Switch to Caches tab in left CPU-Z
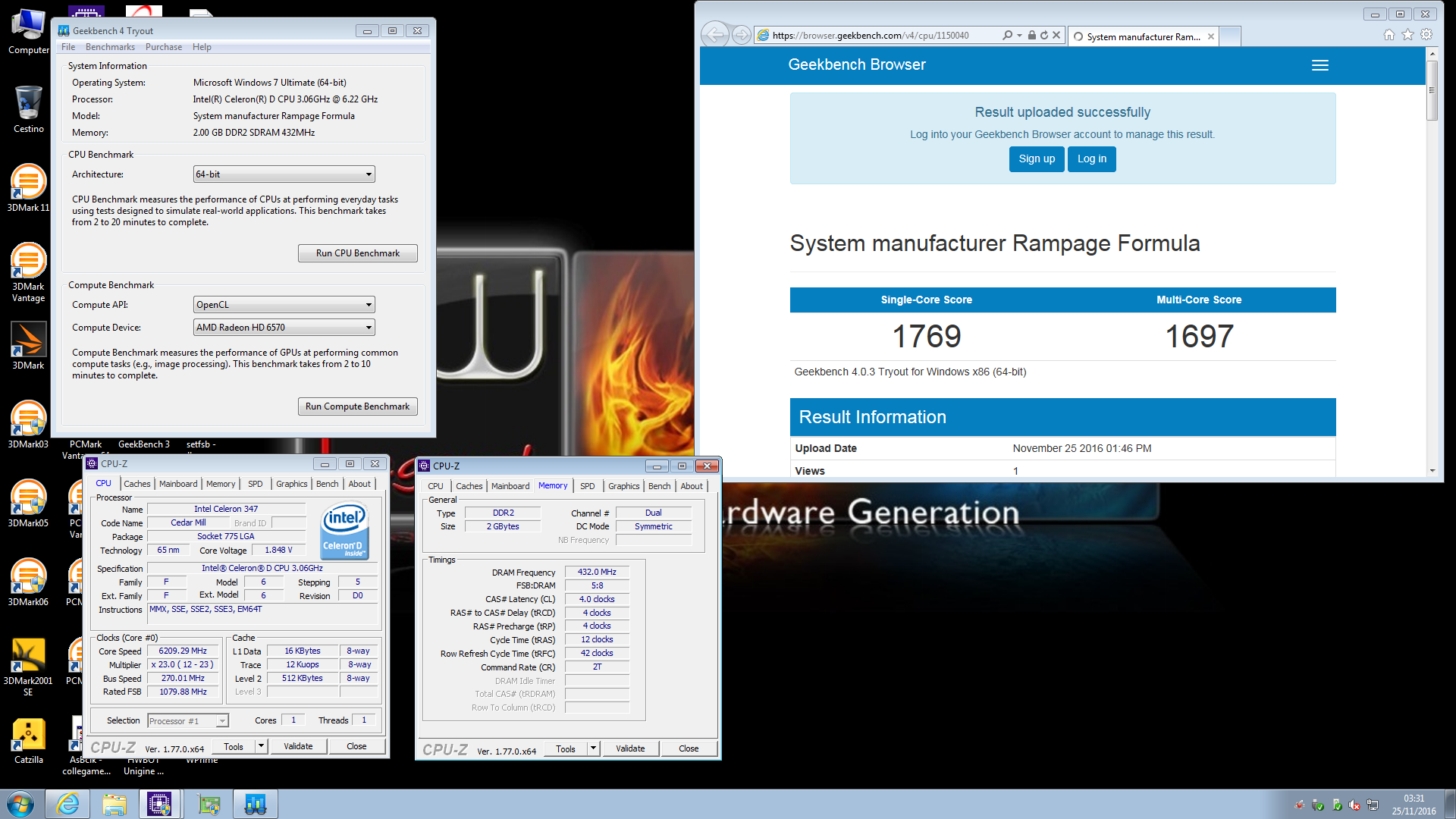Image resolution: width=1456 pixels, height=819 pixels. click(137, 484)
